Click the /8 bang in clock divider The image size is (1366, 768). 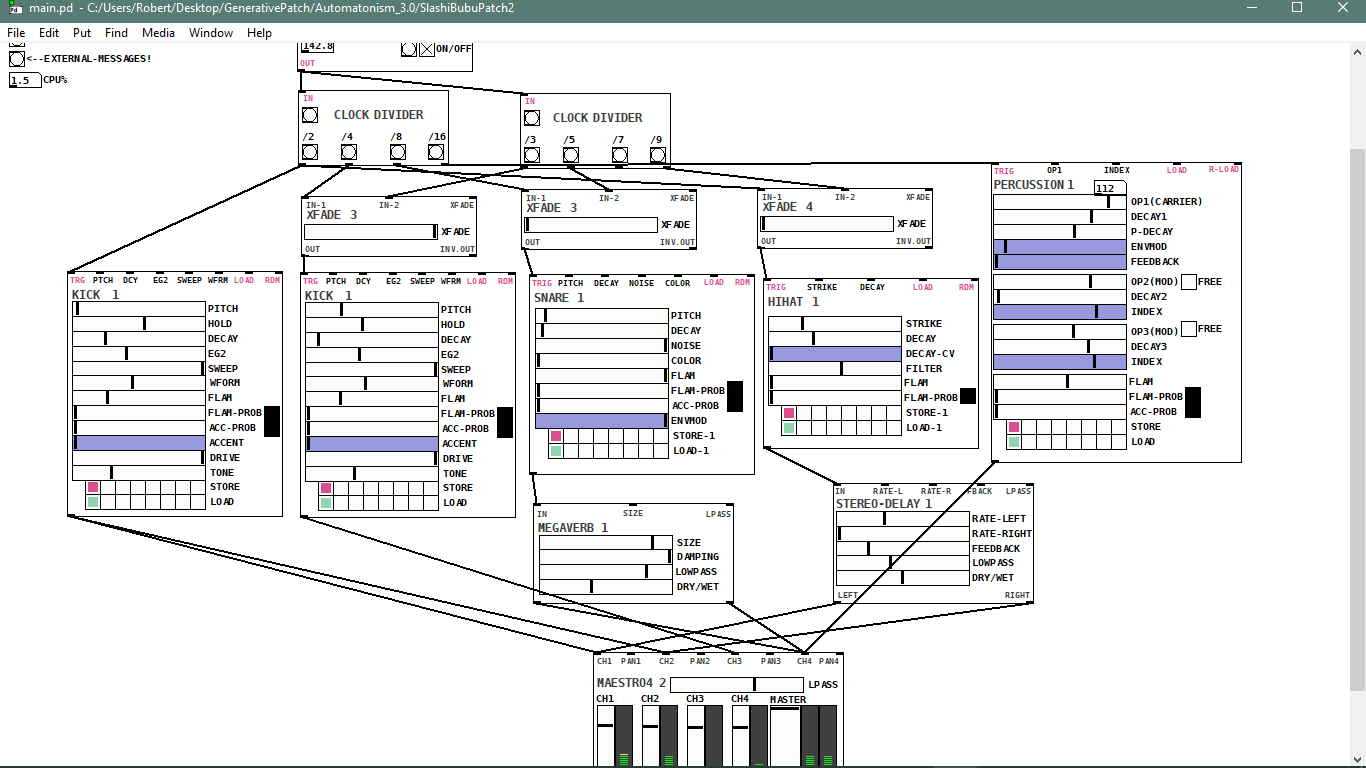398,152
